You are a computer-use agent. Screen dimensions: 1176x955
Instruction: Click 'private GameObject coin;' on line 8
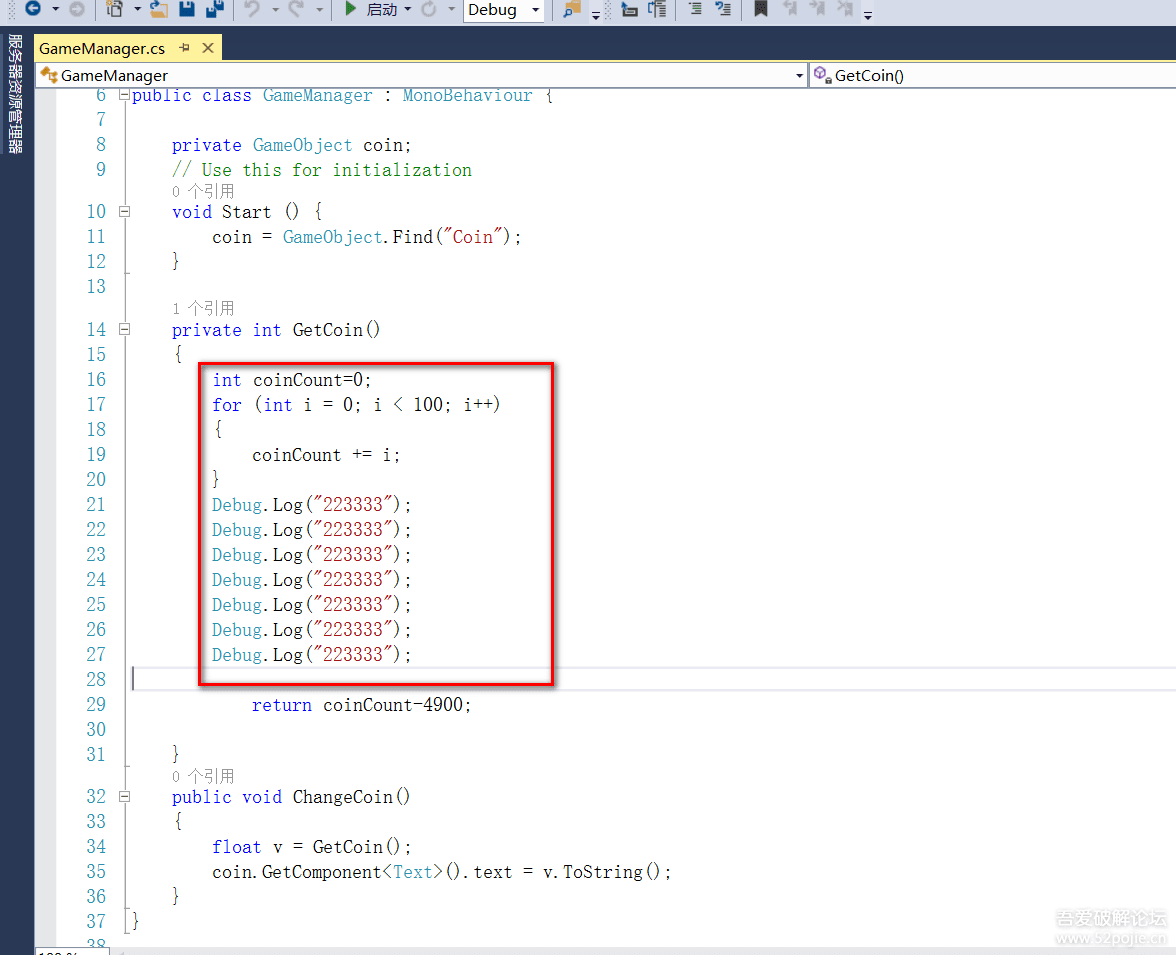pos(292,145)
